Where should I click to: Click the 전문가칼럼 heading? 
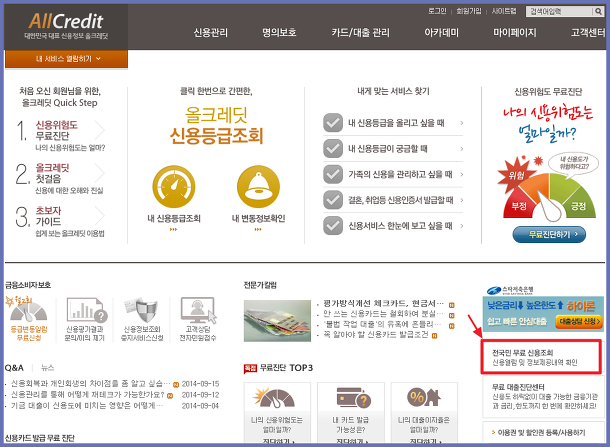coord(260,285)
